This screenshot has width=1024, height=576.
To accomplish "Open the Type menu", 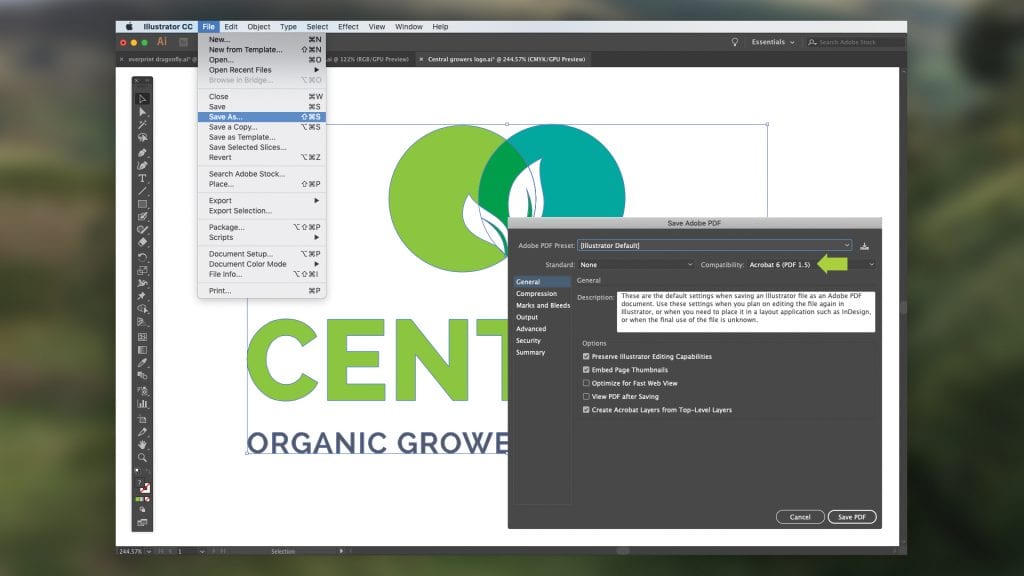I will [x=288, y=27].
